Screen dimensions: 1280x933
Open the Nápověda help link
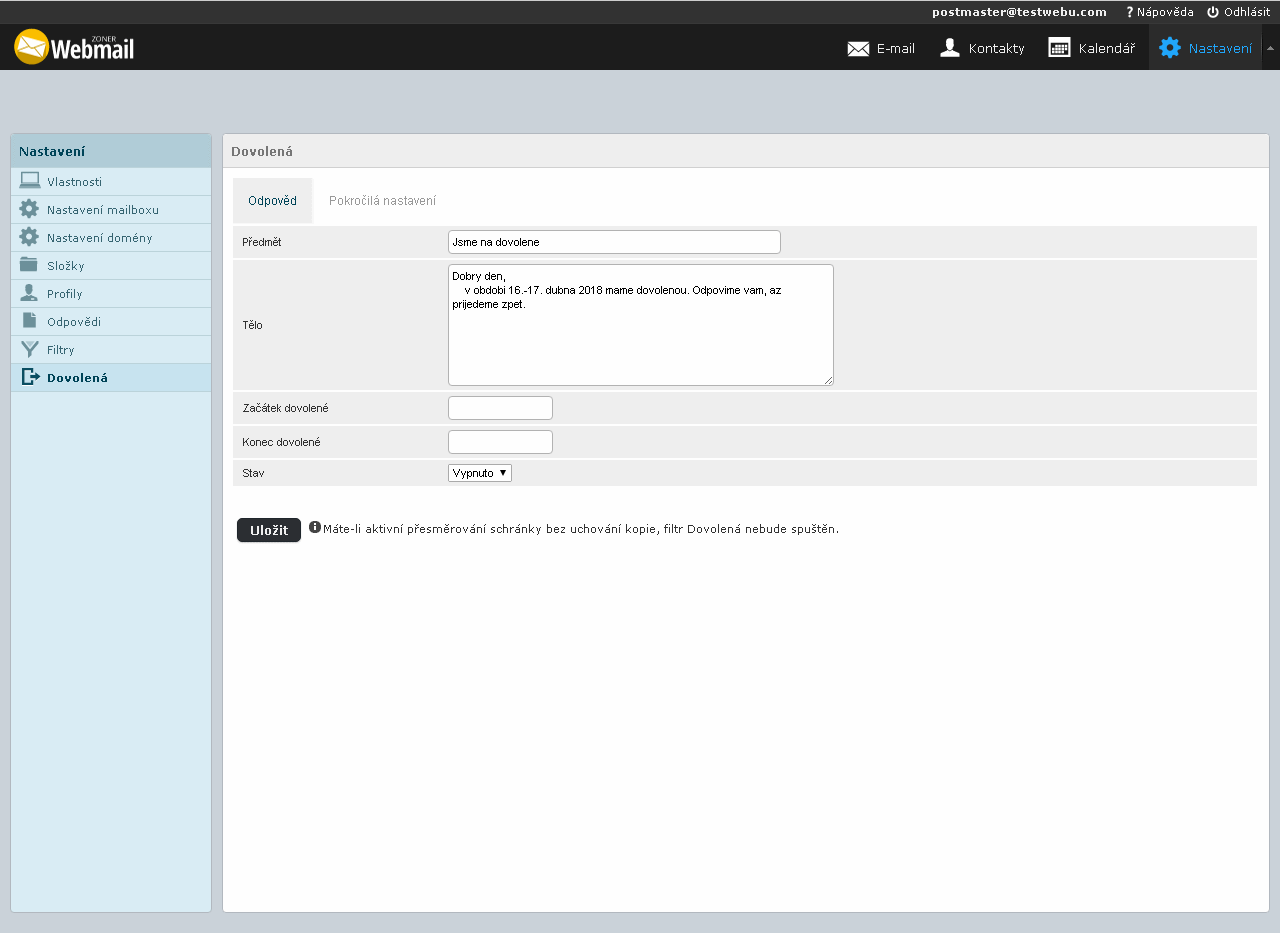point(1159,12)
